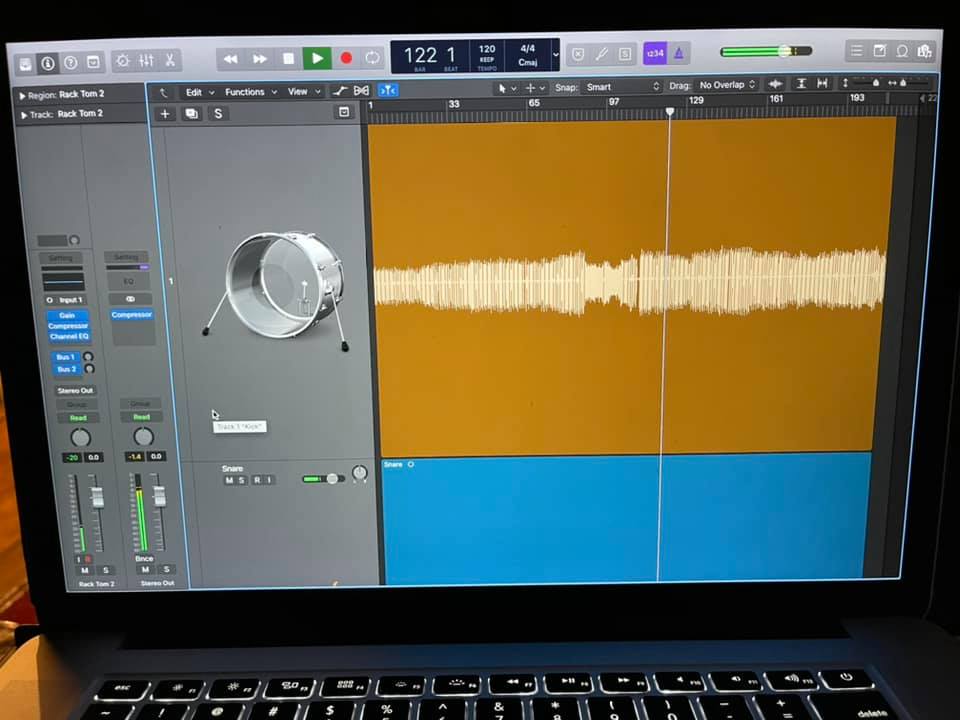Toggle the Solo S button in control bar

point(624,54)
